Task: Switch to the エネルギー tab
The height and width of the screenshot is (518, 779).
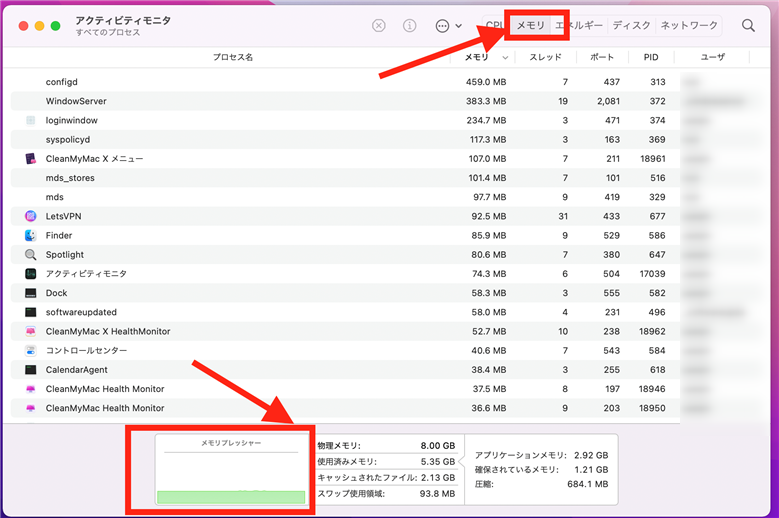Action: click(x=579, y=25)
